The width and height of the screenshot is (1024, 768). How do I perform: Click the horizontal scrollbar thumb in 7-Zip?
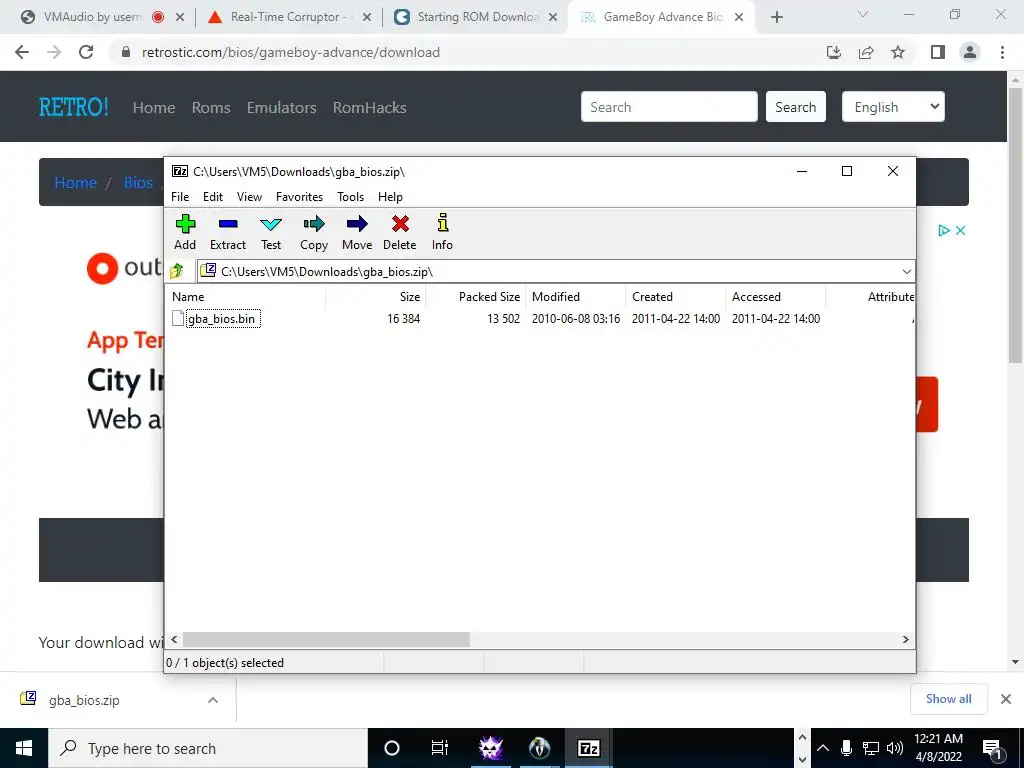coord(326,639)
